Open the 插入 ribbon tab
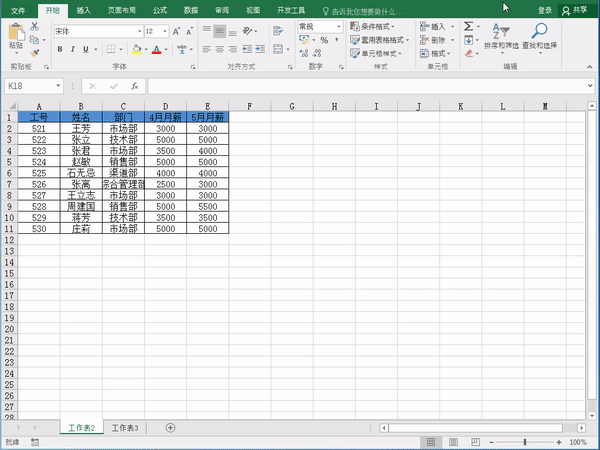 (x=83, y=9)
